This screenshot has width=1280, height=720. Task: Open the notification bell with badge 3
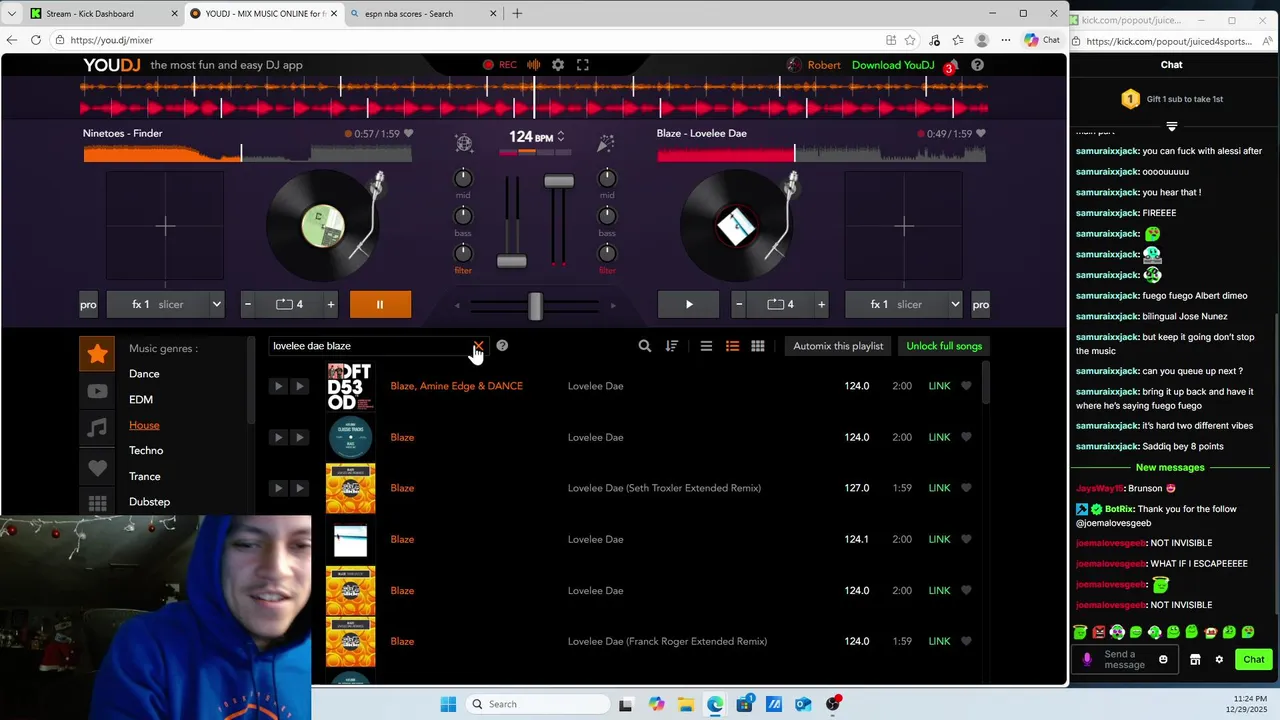[x=952, y=65]
